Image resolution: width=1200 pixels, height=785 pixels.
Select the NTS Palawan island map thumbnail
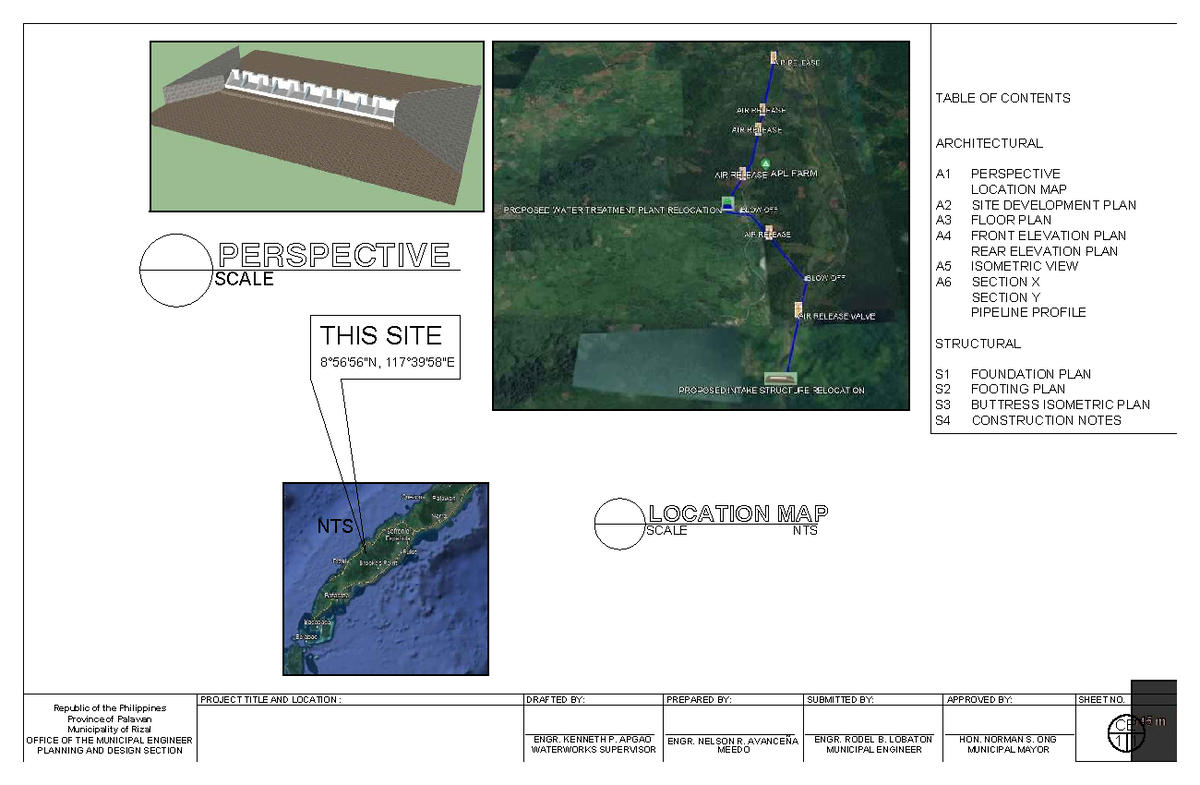click(385, 578)
